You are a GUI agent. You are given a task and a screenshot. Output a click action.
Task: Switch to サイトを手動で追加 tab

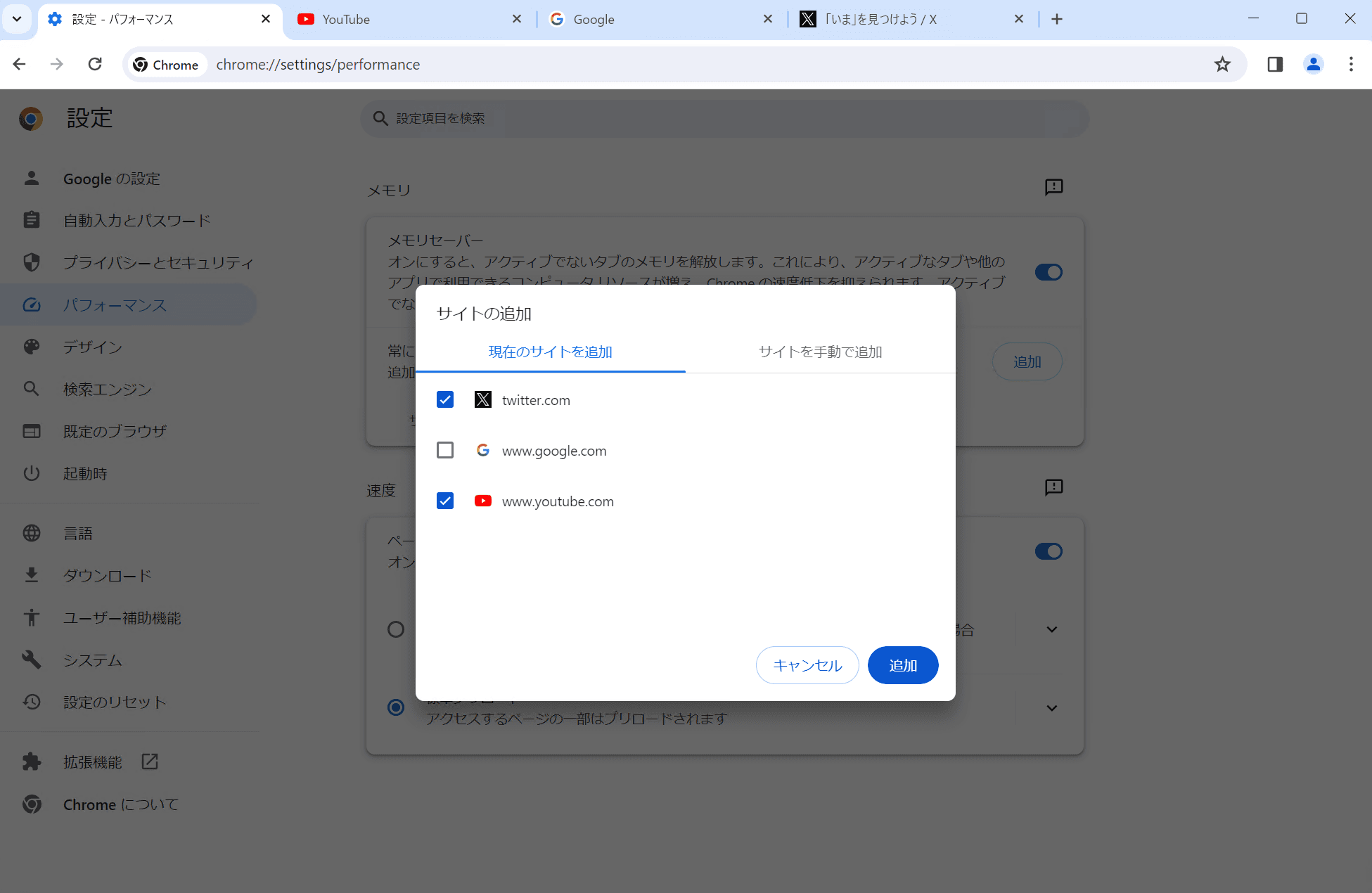pyautogui.click(x=820, y=352)
